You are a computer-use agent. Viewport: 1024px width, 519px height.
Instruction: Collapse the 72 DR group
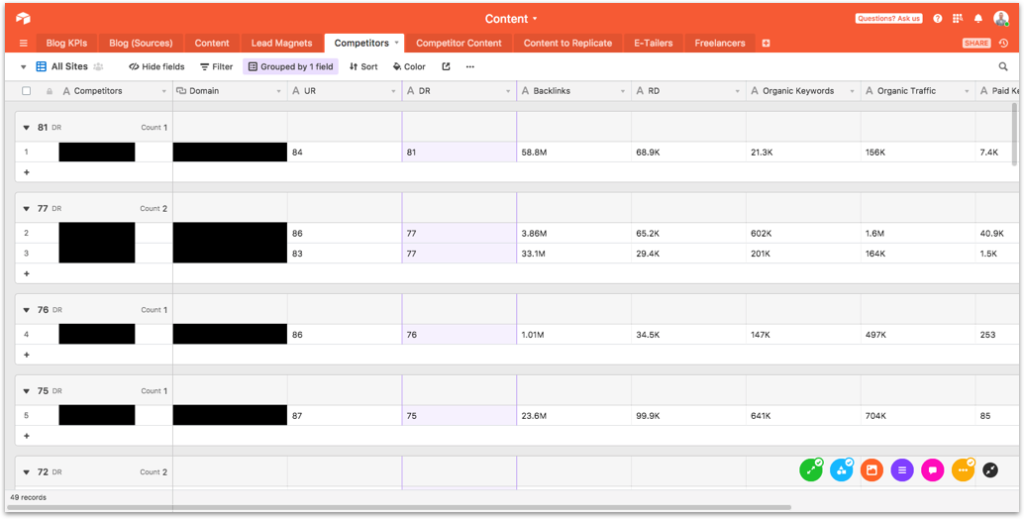27,472
